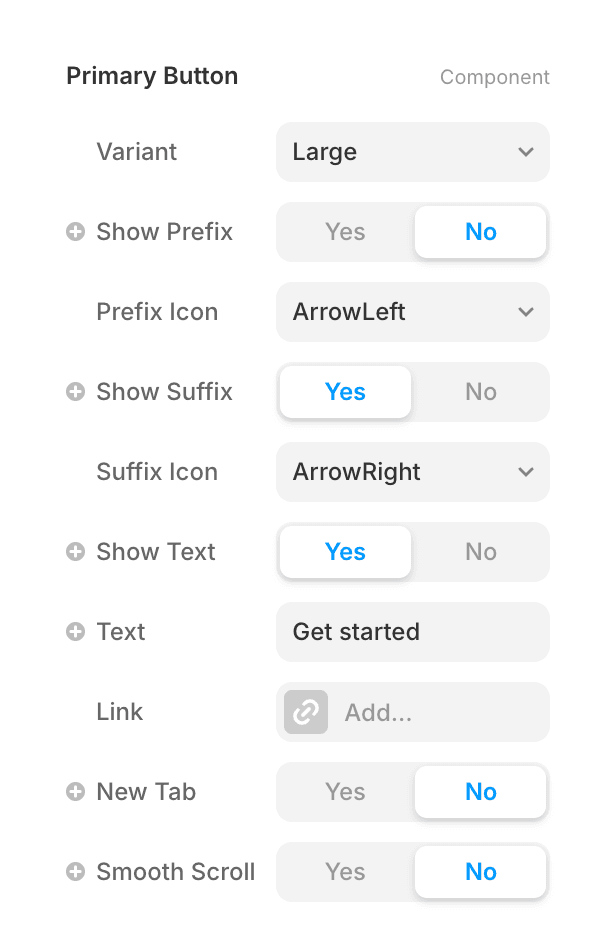Select the Component label at top right
This screenshot has width=614, height=950.
(494, 76)
